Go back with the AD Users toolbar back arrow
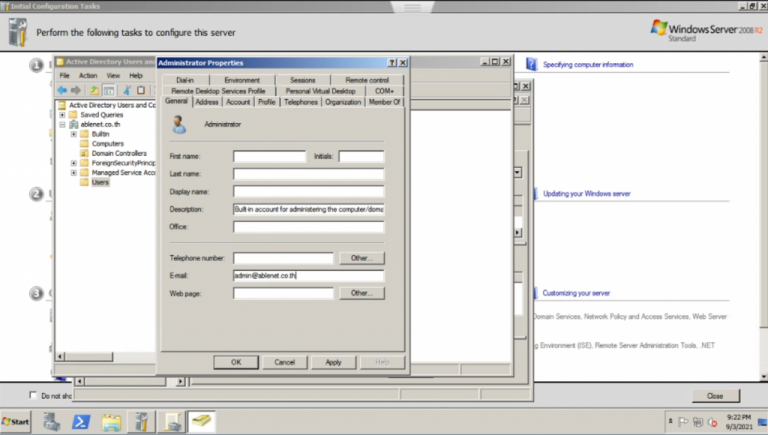Screen dimensions: 768x435 click(x=62, y=90)
